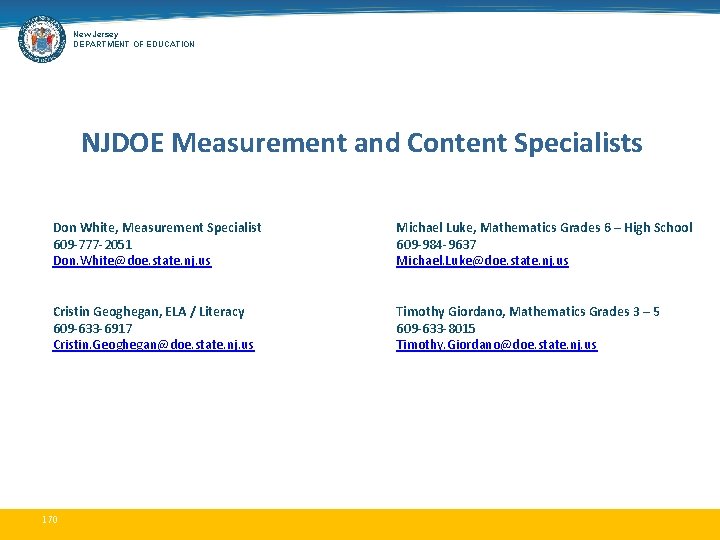
Task: Select phone number 609-633-8015
Action: [435, 328]
